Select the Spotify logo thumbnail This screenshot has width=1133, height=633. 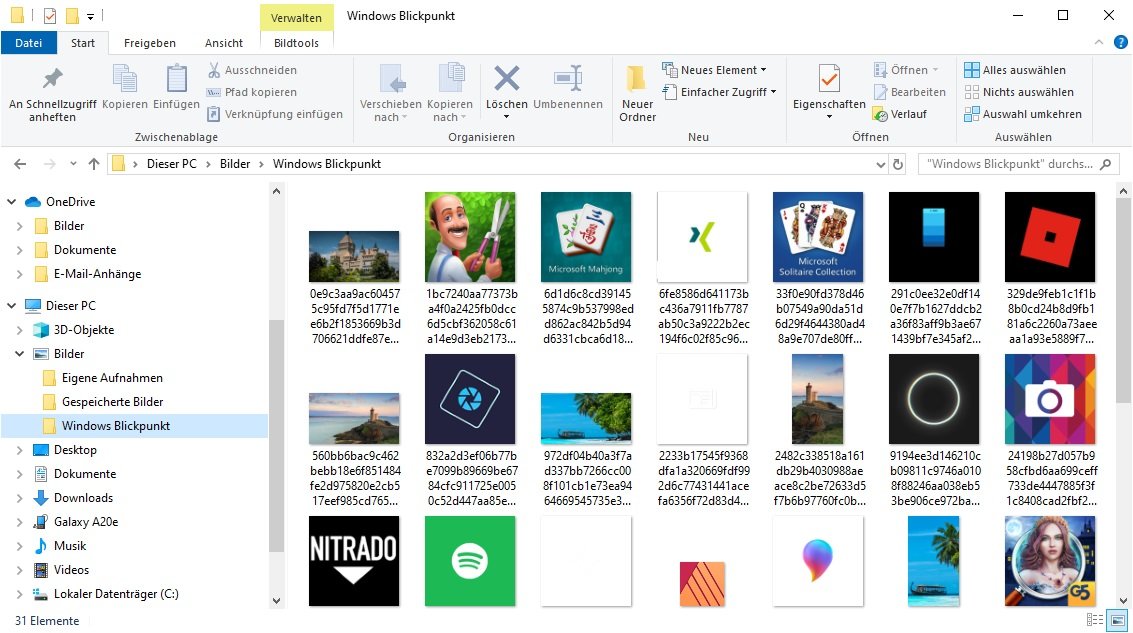coord(469,561)
